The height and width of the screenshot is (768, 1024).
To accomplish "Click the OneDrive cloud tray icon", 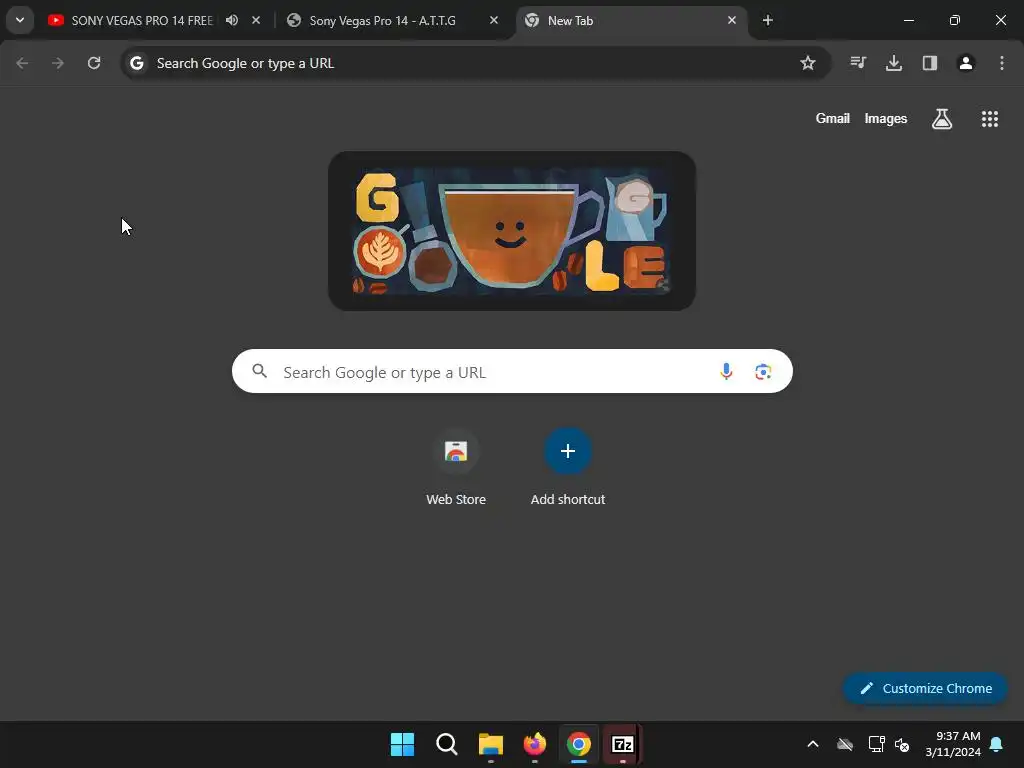I will 845,744.
